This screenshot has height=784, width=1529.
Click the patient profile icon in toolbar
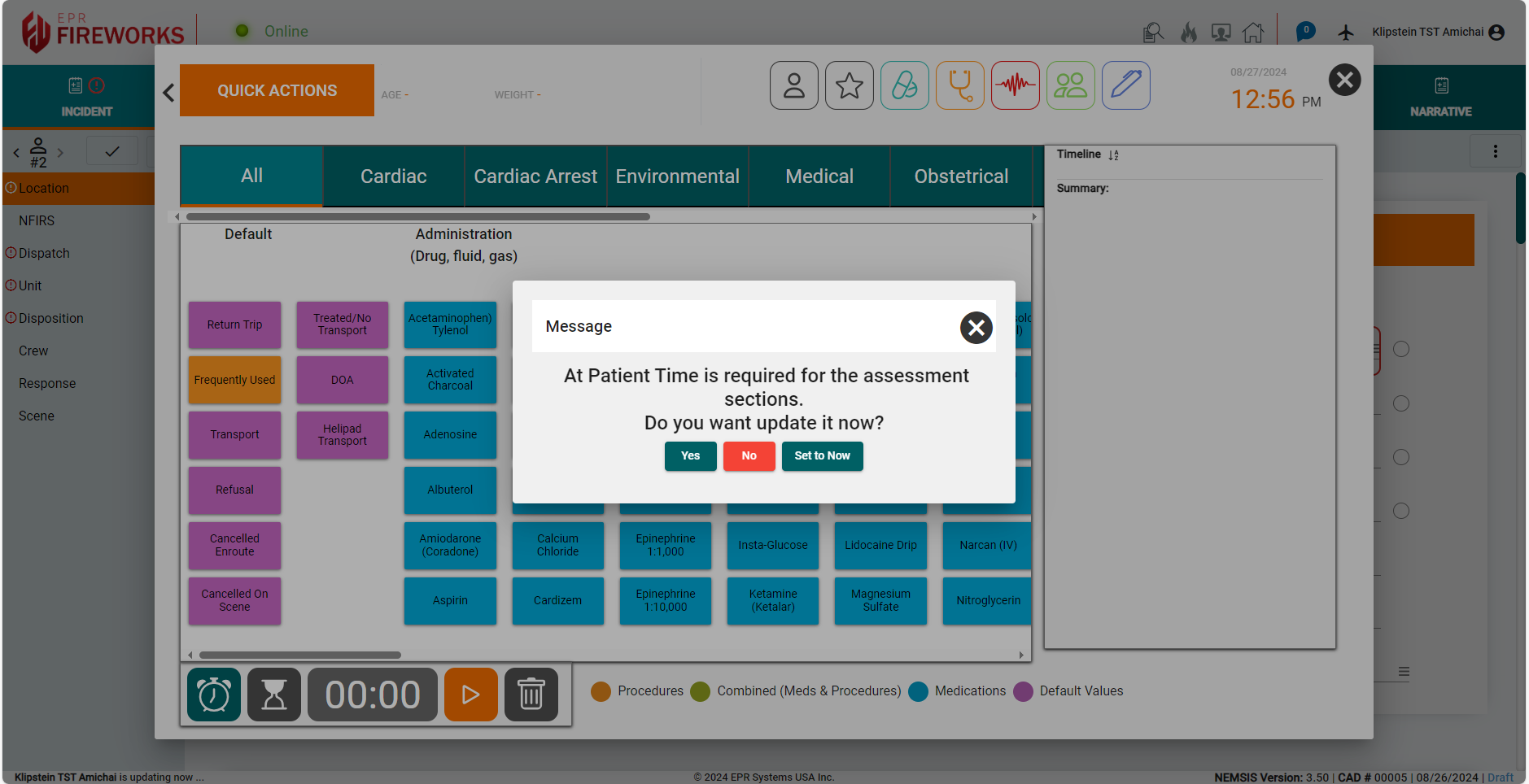click(793, 85)
